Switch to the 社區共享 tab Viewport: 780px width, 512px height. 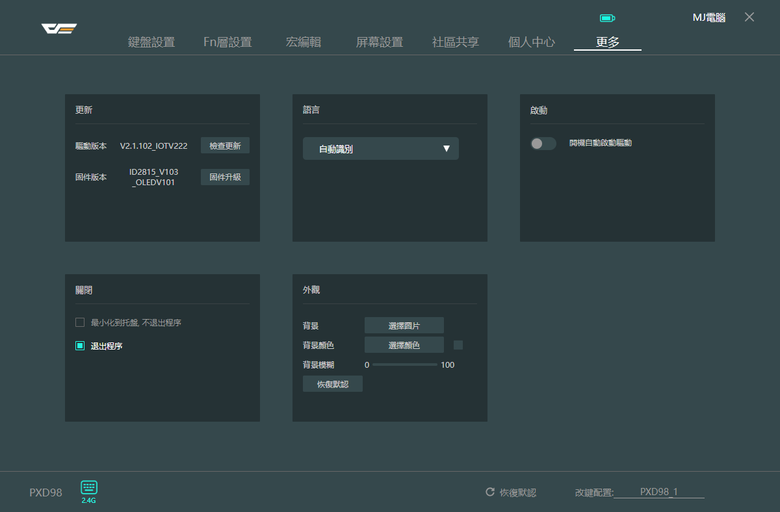point(455,42)
